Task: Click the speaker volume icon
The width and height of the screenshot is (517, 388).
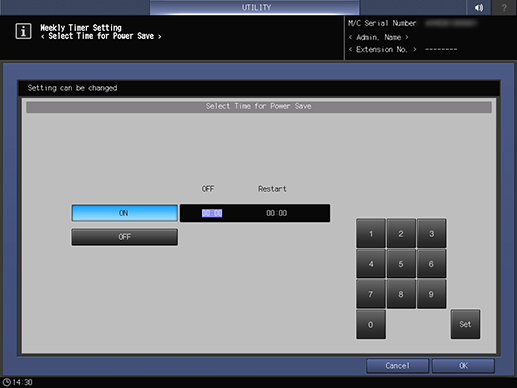Action: [479, 7]
